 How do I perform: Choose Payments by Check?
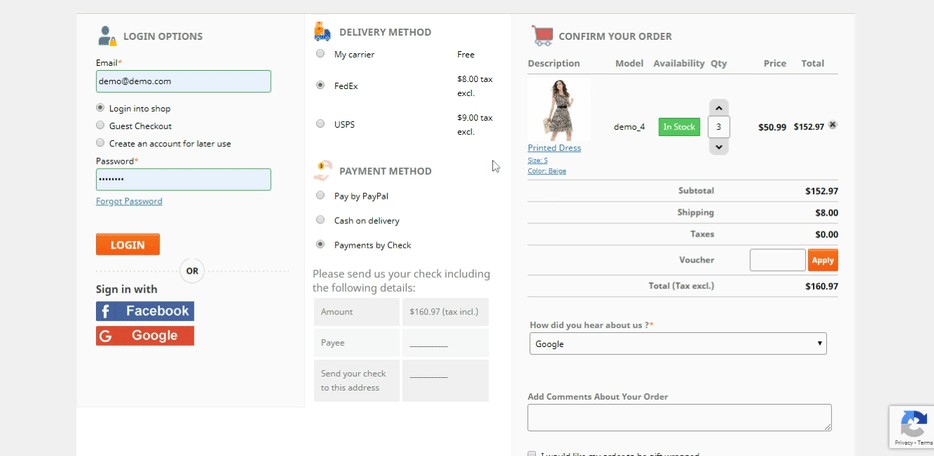(x=320, y=244)
